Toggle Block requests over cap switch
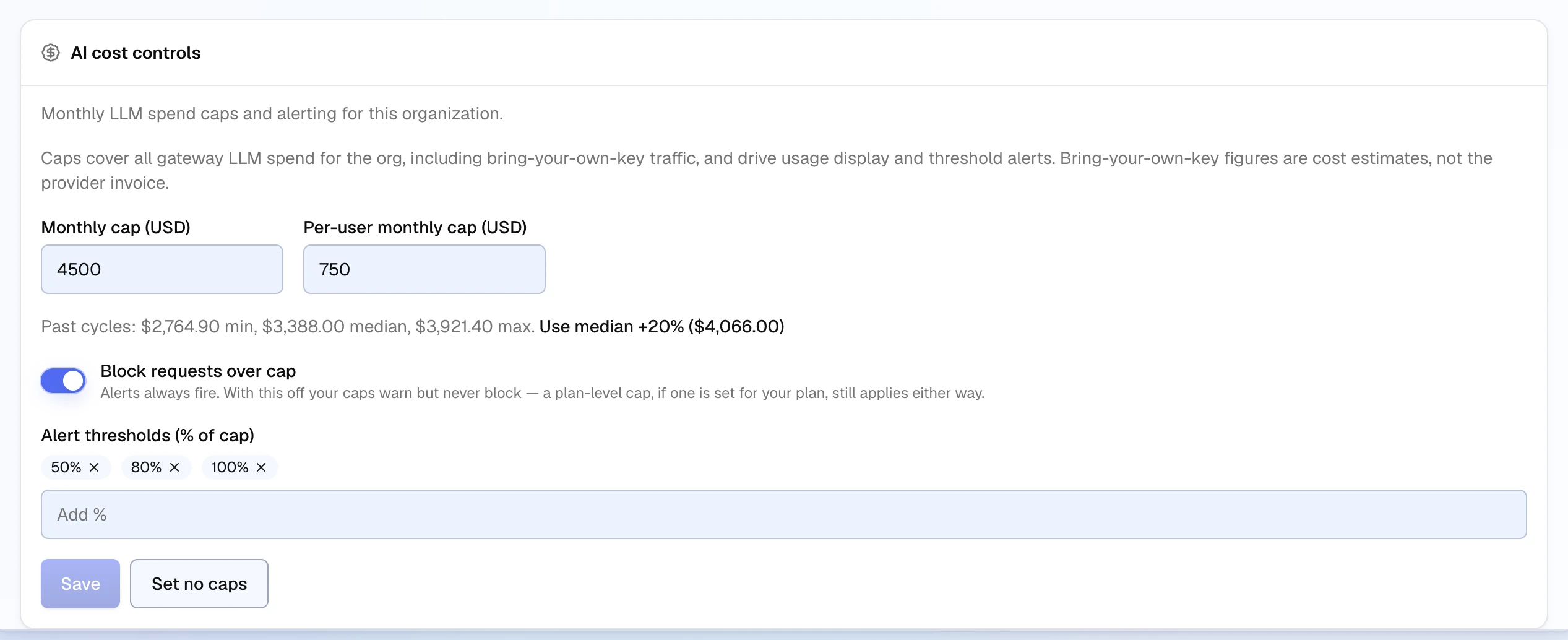 click(x=63, y=381)
